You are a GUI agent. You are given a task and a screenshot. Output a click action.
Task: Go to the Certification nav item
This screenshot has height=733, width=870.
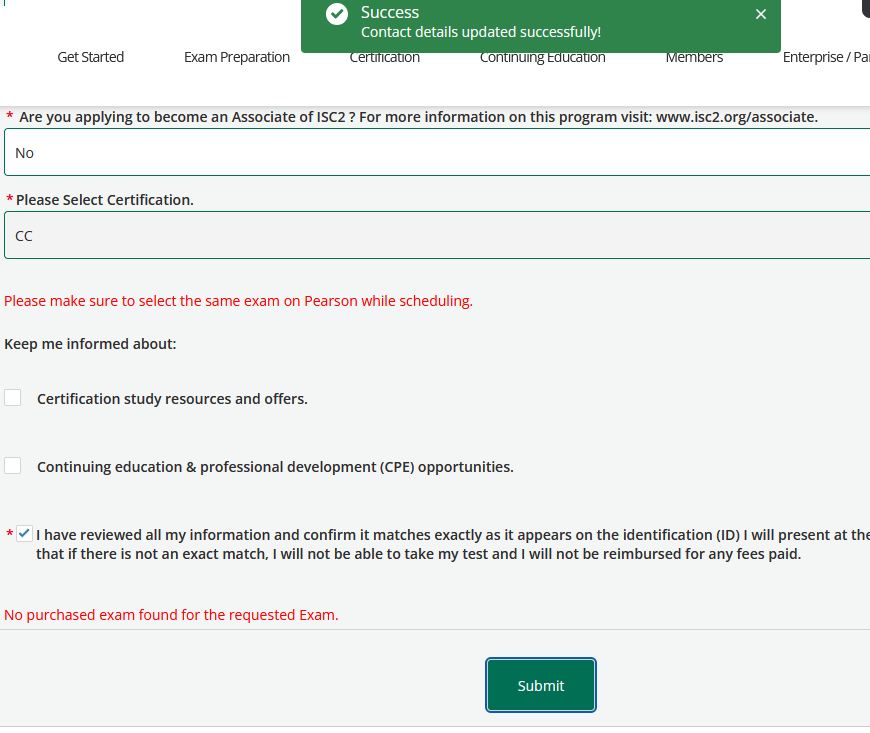pyautogui.click(x=385, y=59)
